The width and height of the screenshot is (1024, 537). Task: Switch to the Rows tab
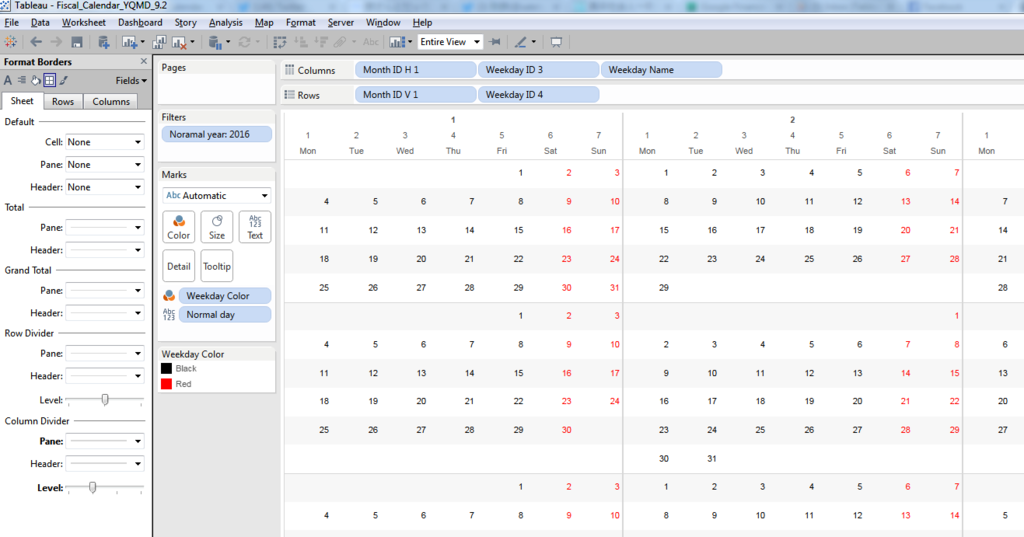point(63,101)
